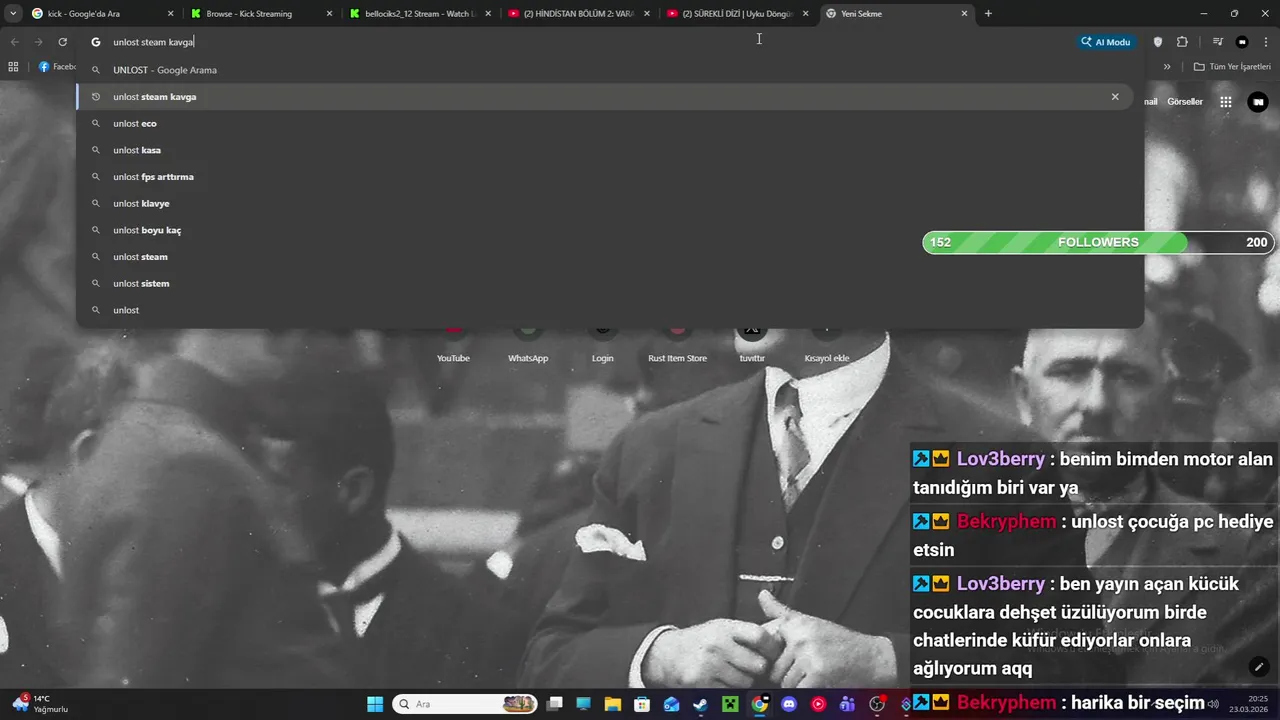
Task: Open the media controls playlist icon
Action: click(1217, 42)
